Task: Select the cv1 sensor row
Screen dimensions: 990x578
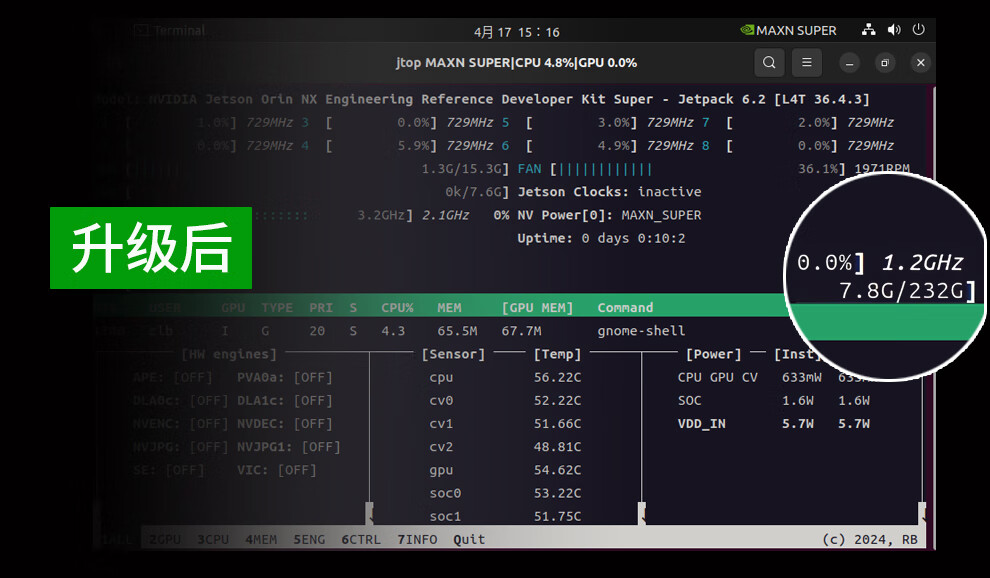Action: coord(505,423)
